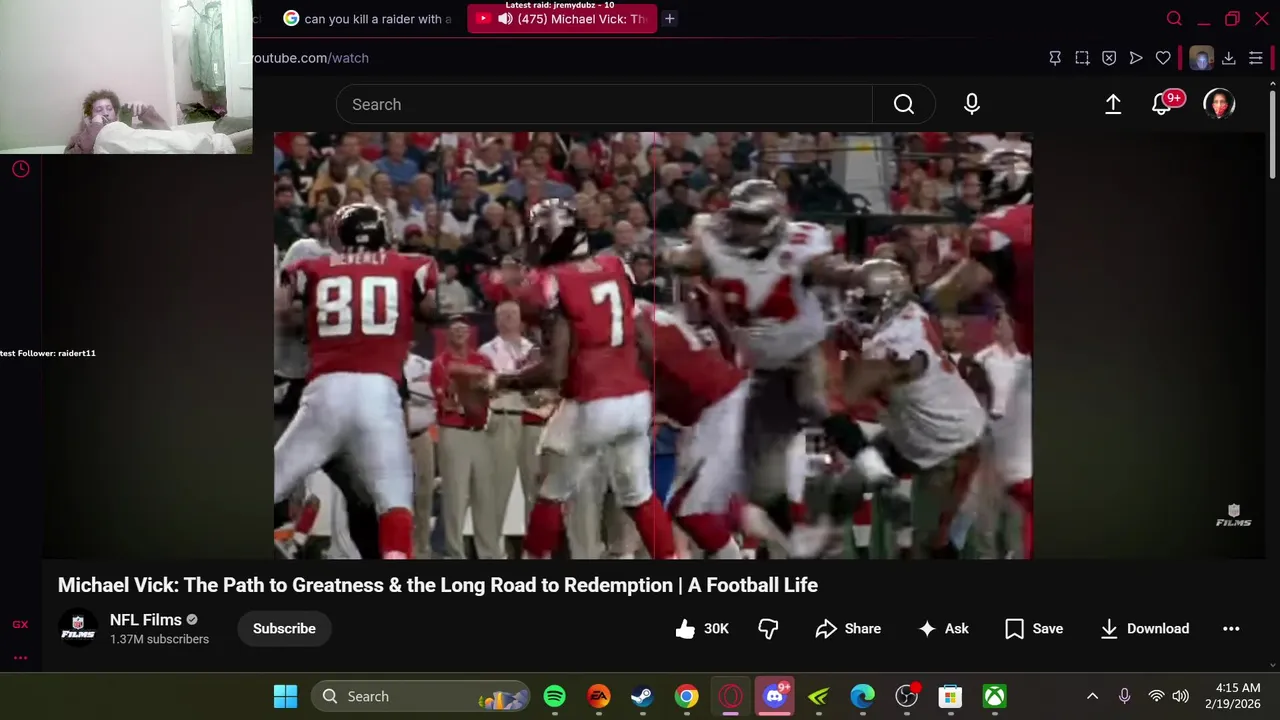This screenshot has width=1280, height=720.
Task: Click the video player to pause playback
Action: (x=652, y=345)
